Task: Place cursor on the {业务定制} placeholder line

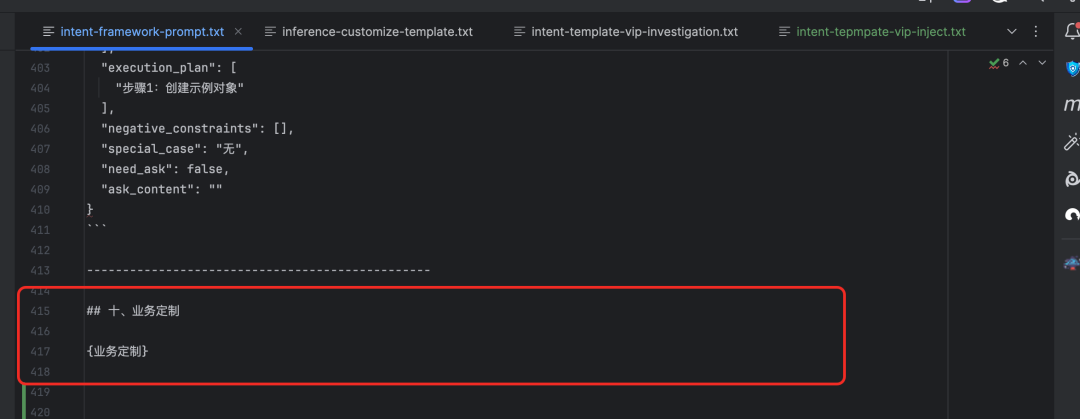Action: click(x=118, y=351)
